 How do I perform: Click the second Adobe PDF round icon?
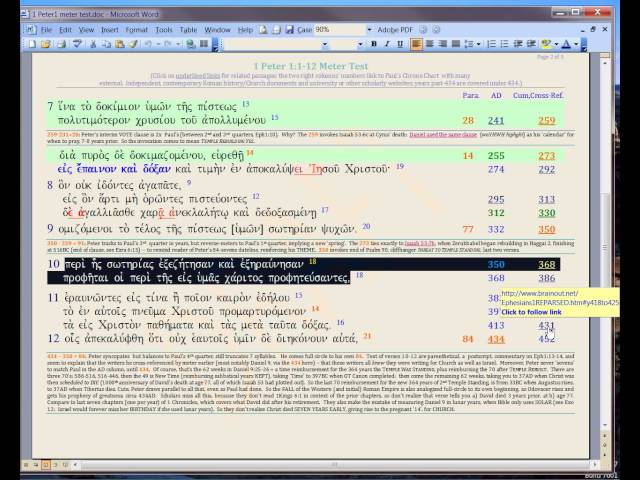click(x=436, y=30)
